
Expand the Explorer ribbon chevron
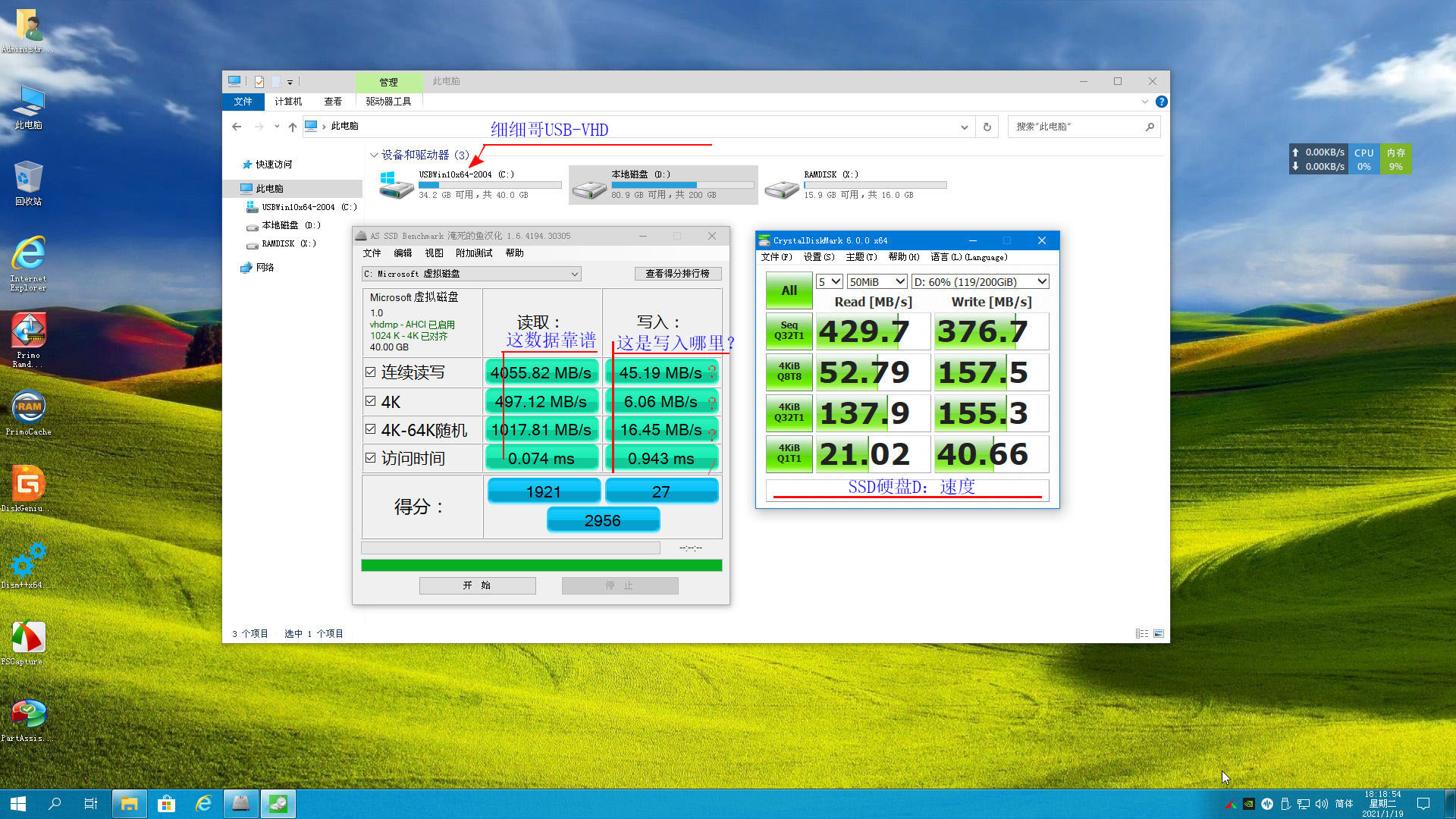(x=1144, y=102)
